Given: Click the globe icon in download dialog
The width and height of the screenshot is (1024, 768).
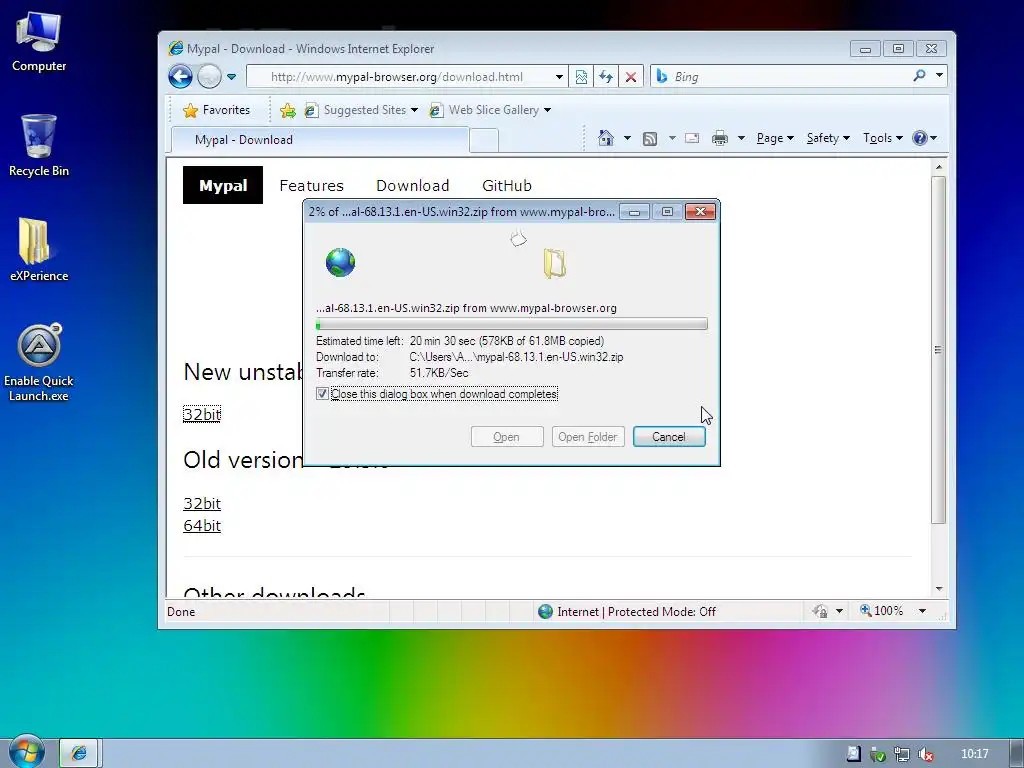Looking at the screenshot, I should tap(340, 263).
